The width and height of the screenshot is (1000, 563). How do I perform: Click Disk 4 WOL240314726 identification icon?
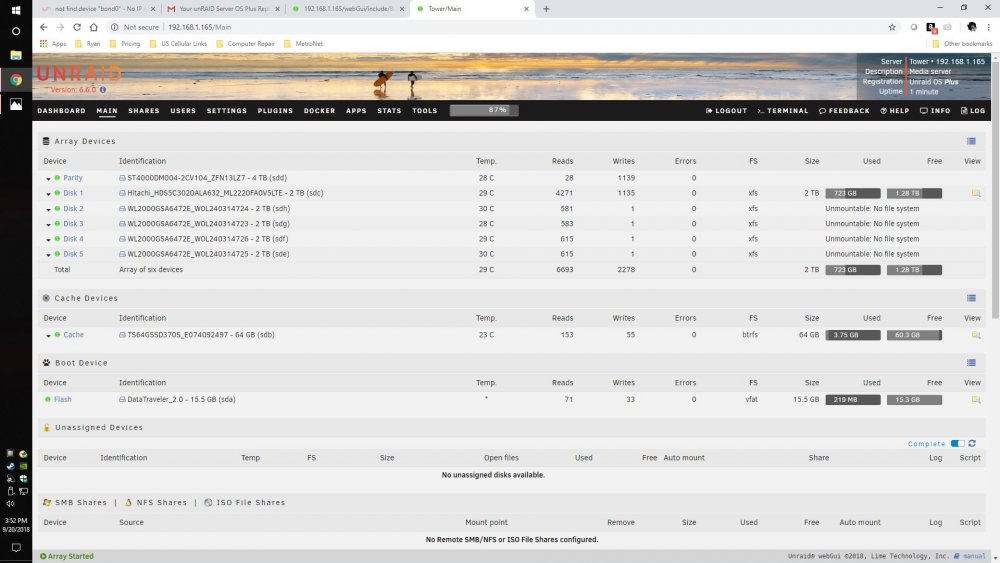122,239
